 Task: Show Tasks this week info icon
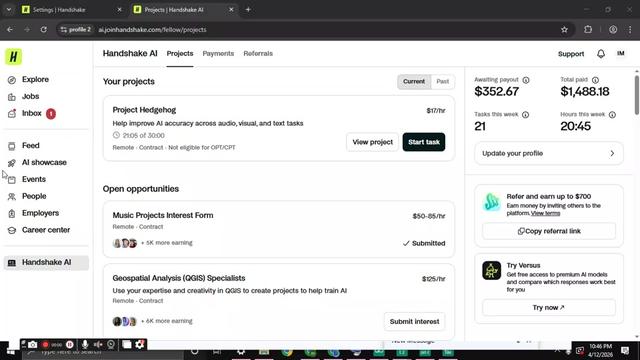pyautogui.click(x=526, y=115)
